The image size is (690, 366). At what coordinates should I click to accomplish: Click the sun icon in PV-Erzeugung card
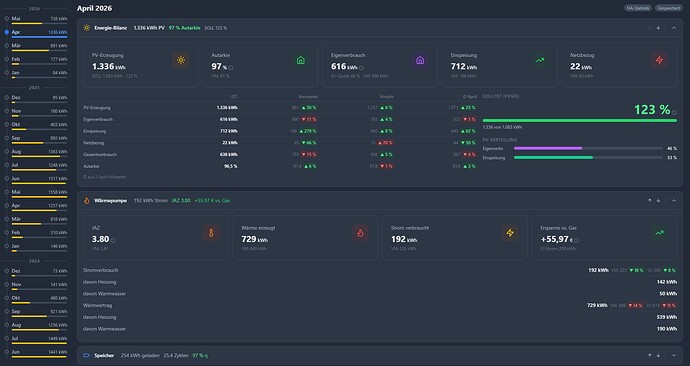(x=181, y=60)
